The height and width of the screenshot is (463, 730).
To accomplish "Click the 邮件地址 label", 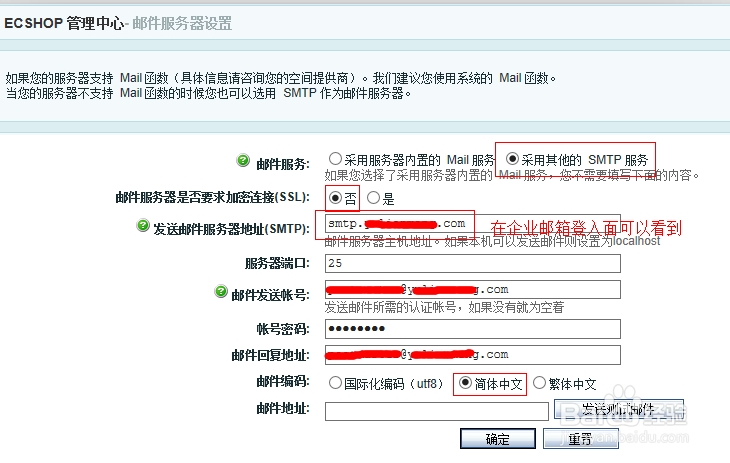I will tap(283, 409).
